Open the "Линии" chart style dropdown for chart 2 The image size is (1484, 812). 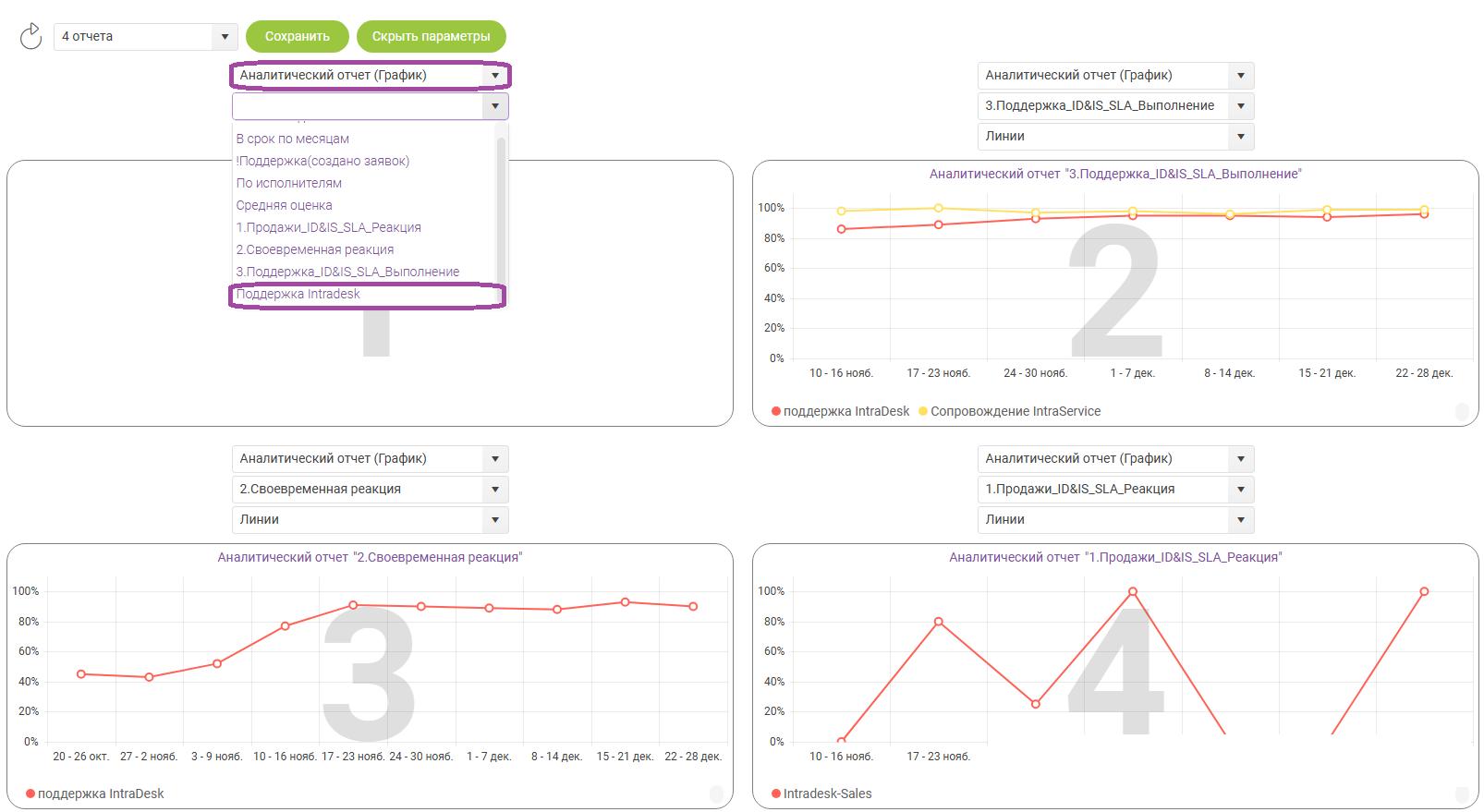tap(1114, 136)
